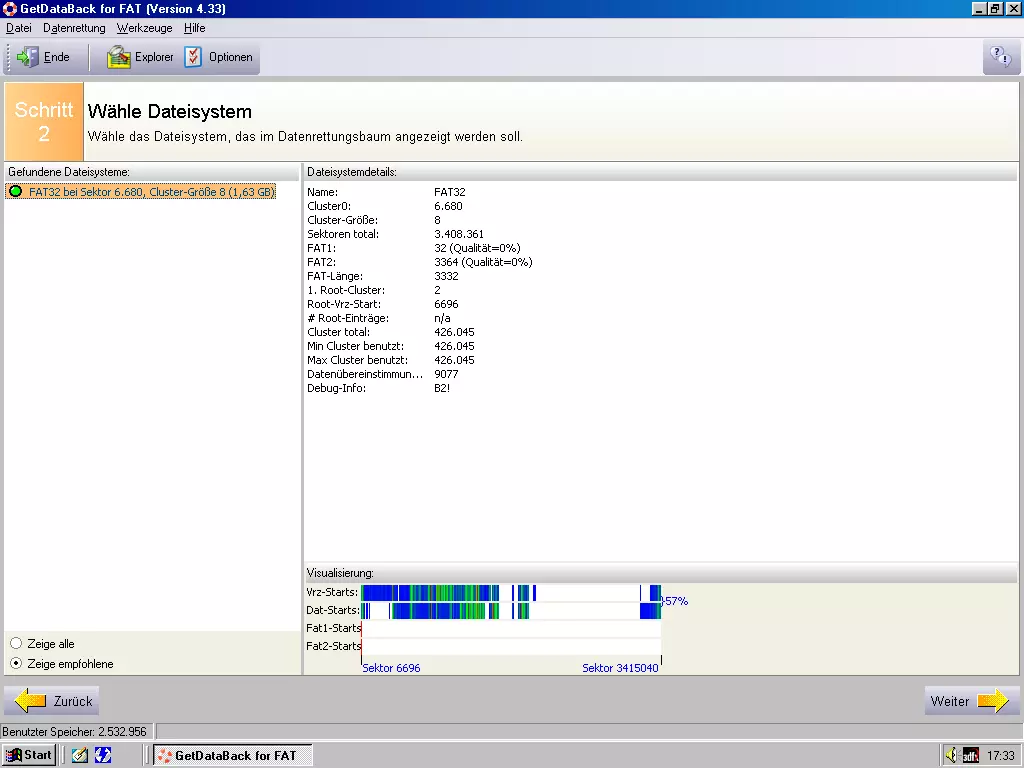Switch to GetDataBack for FAT taskbar button

pos(233,755)
